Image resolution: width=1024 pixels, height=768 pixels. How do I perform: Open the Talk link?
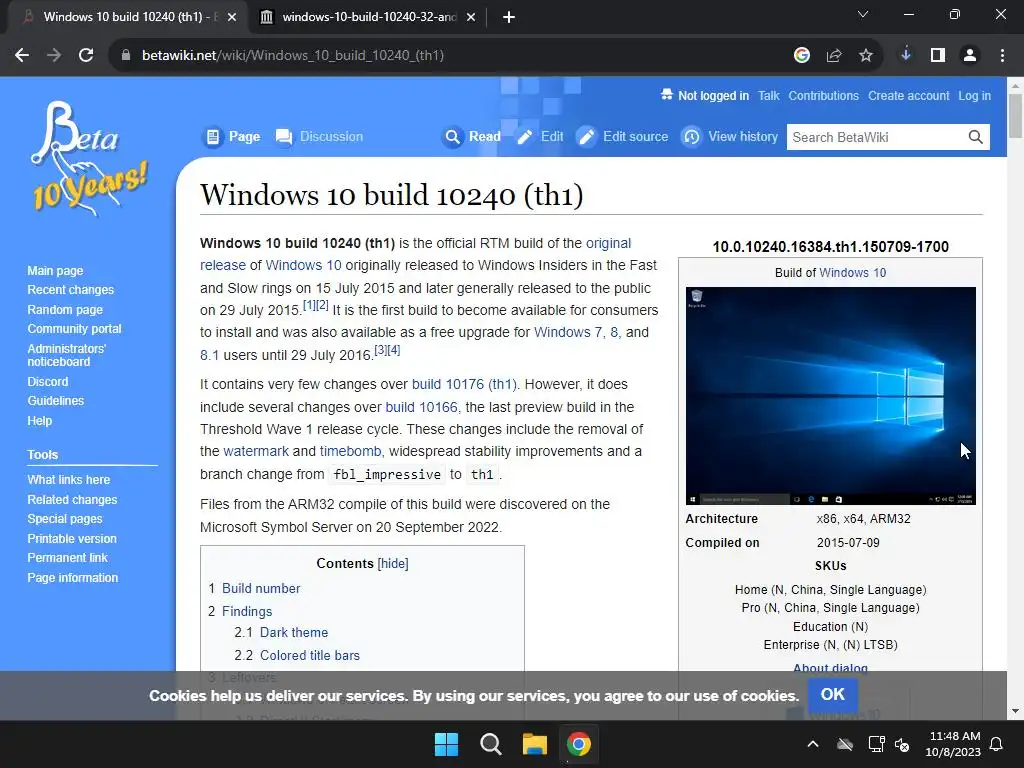coord(769,95)
